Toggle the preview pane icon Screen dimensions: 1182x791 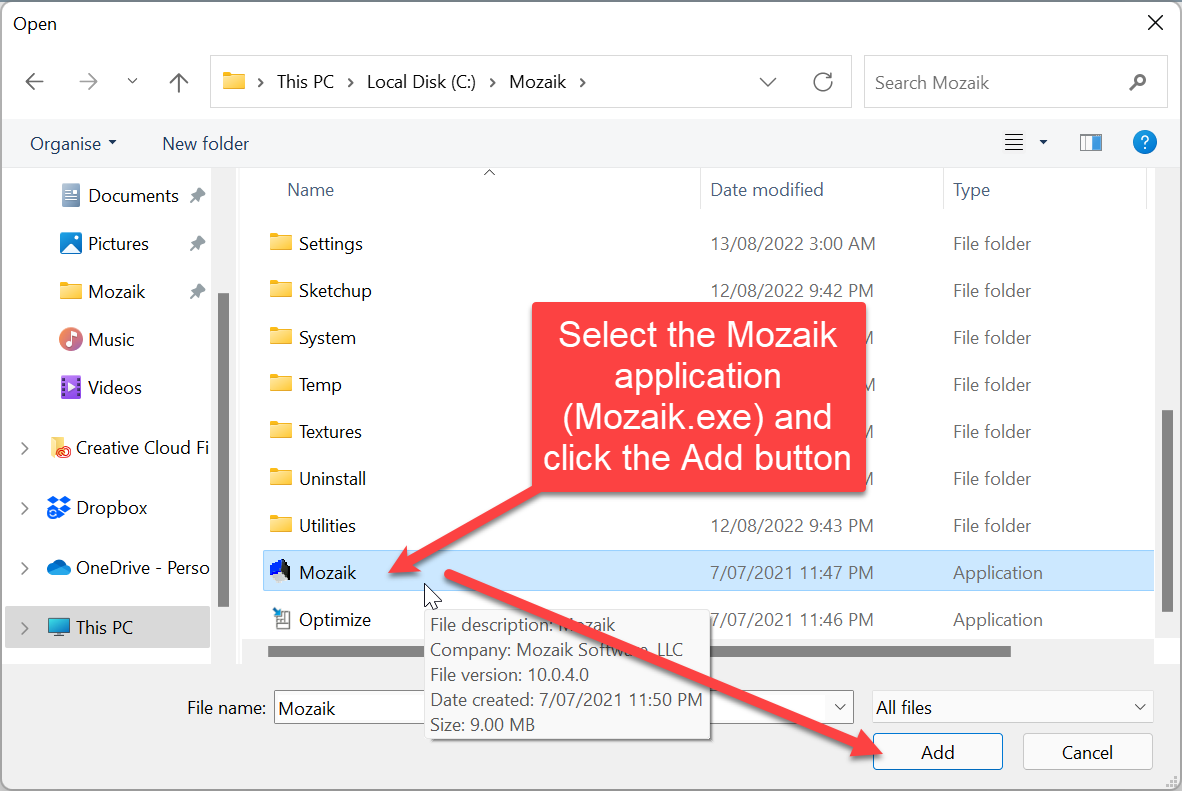(1090, 143)
